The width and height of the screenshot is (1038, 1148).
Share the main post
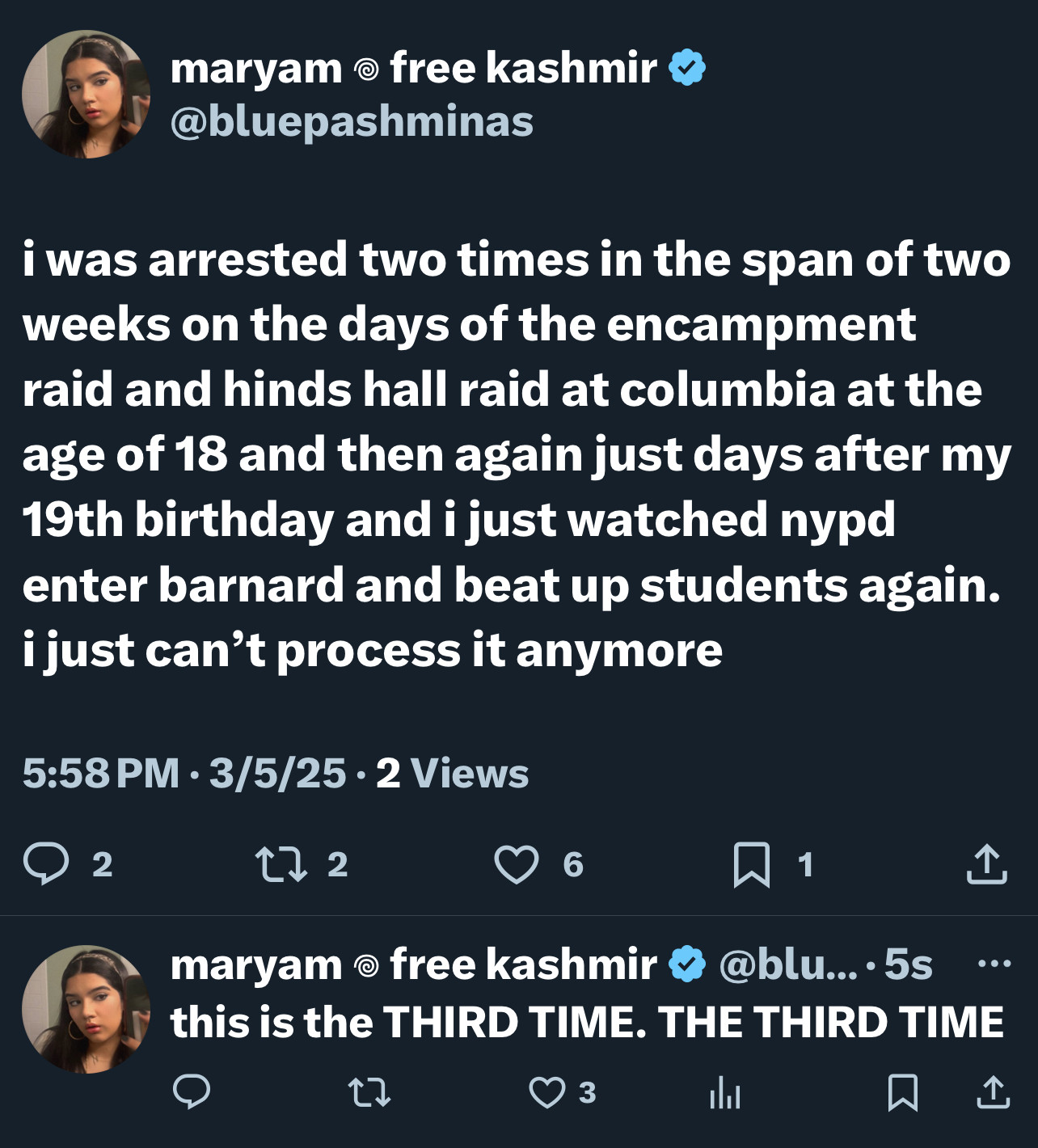coord(987,864)
